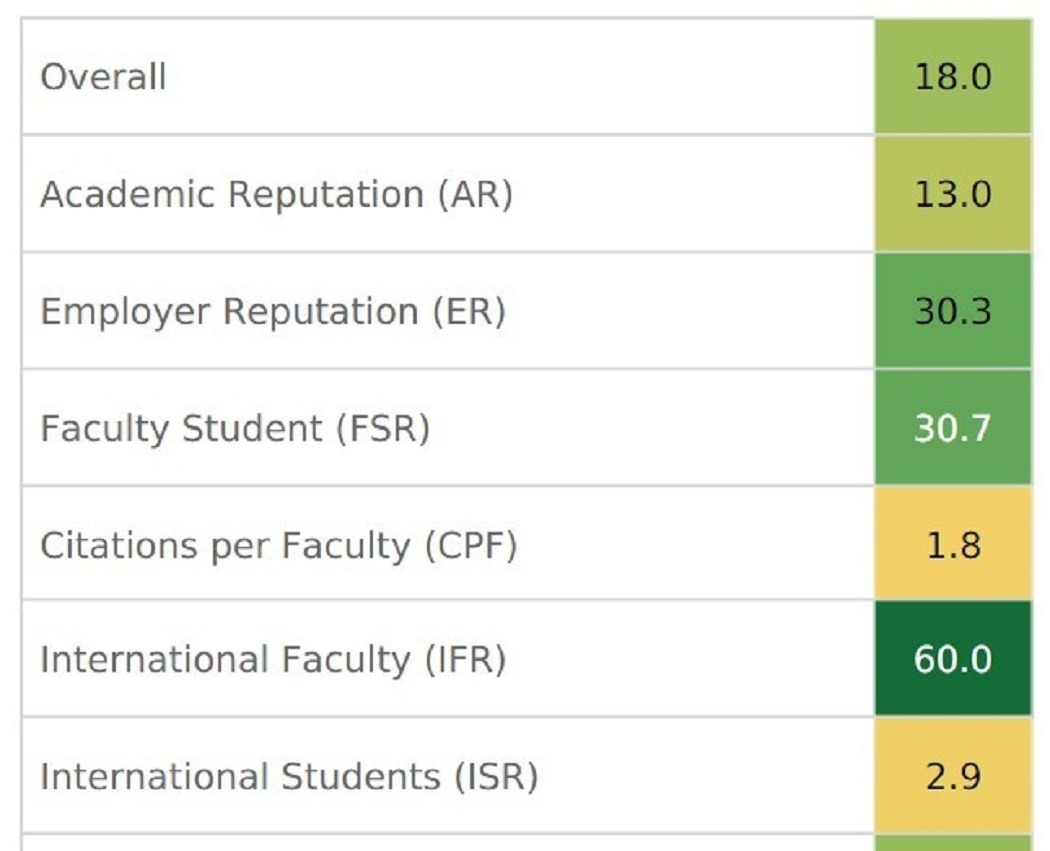Click the 18.0 Overall score cell

[952, 77]
